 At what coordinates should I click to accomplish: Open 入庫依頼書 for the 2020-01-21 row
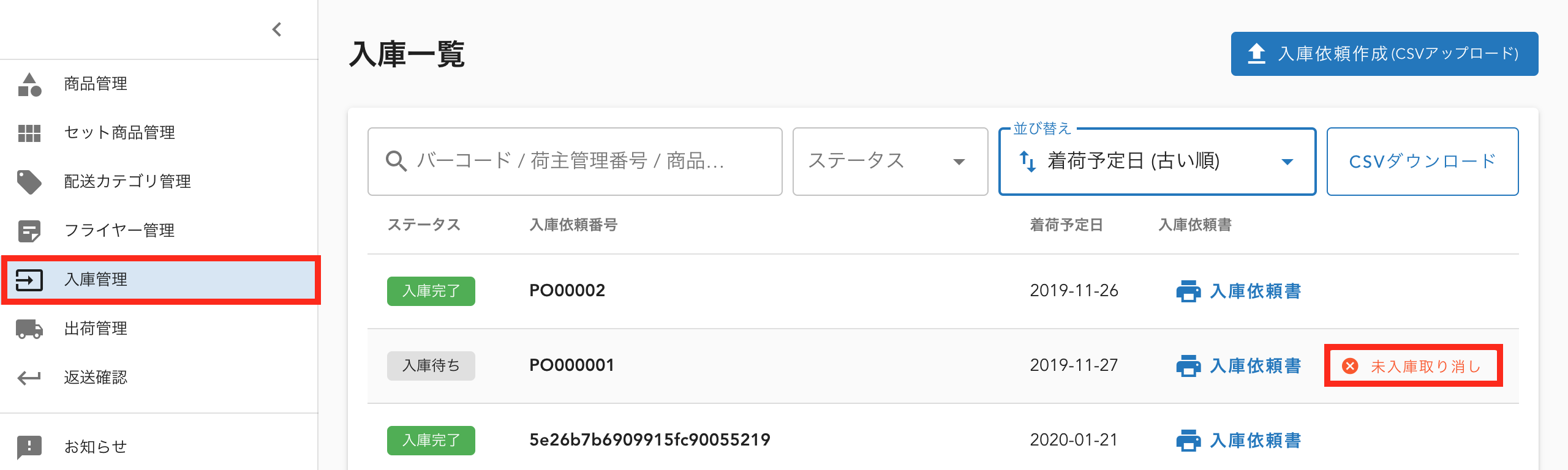1238,441
